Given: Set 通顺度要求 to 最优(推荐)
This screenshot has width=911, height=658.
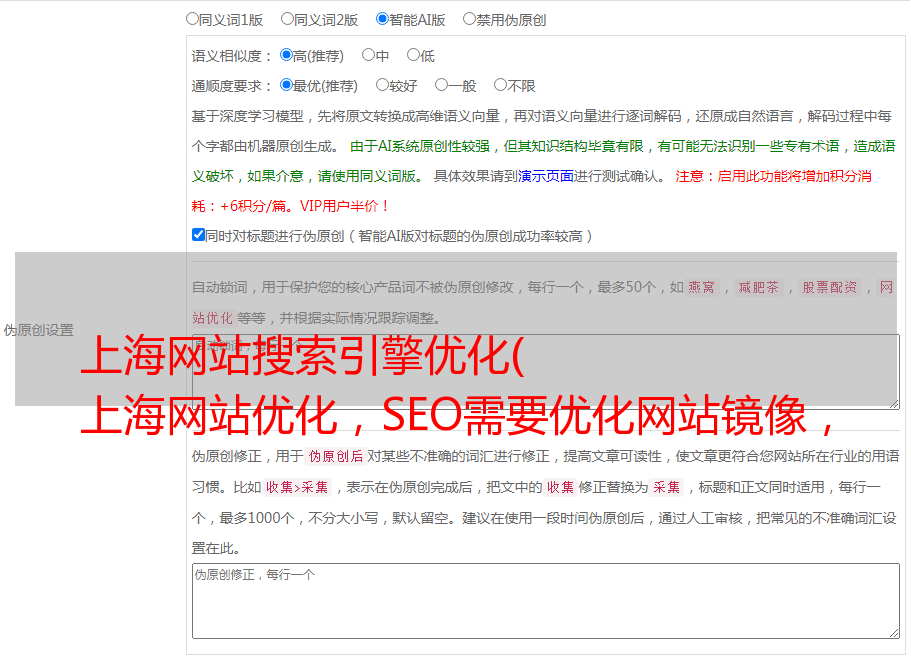Looking at the screenshot, I should tap(286, 85).
